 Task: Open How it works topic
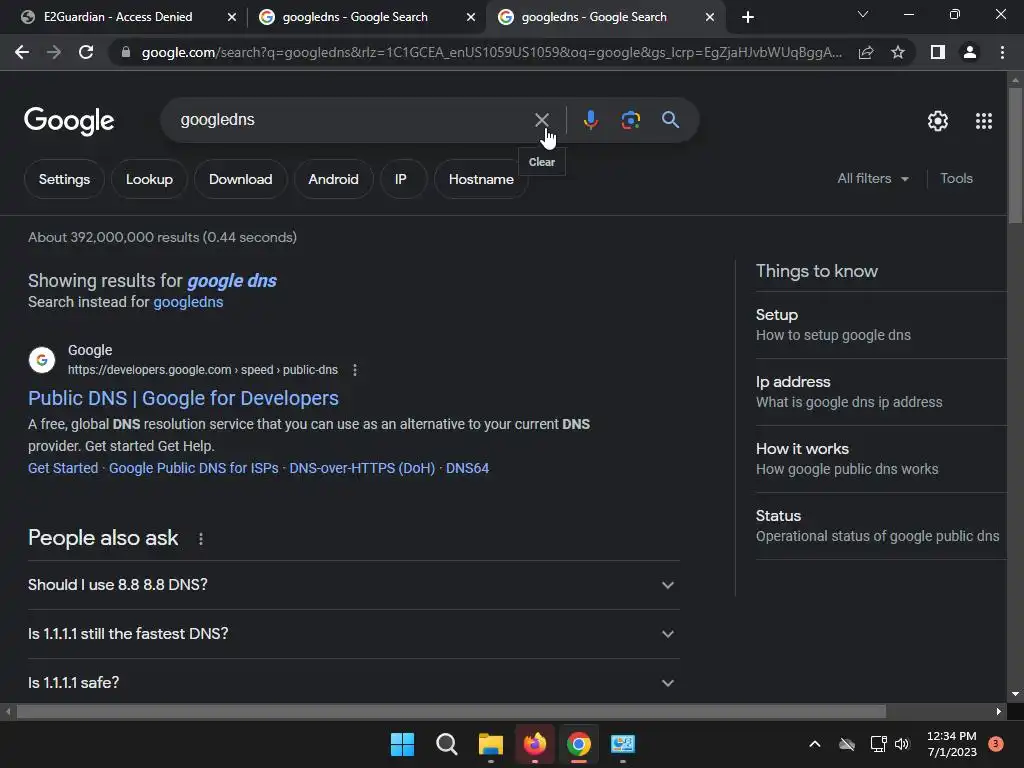click(x=880, y=458)
